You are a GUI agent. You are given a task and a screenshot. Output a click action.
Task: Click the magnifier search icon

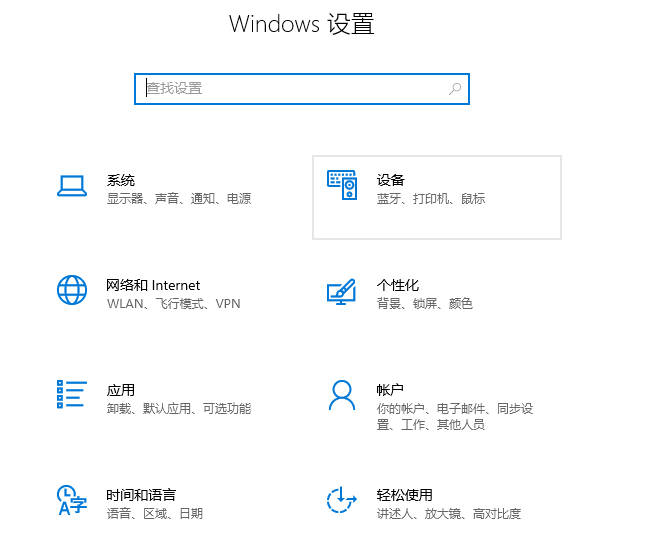click(x=455, y=89)
